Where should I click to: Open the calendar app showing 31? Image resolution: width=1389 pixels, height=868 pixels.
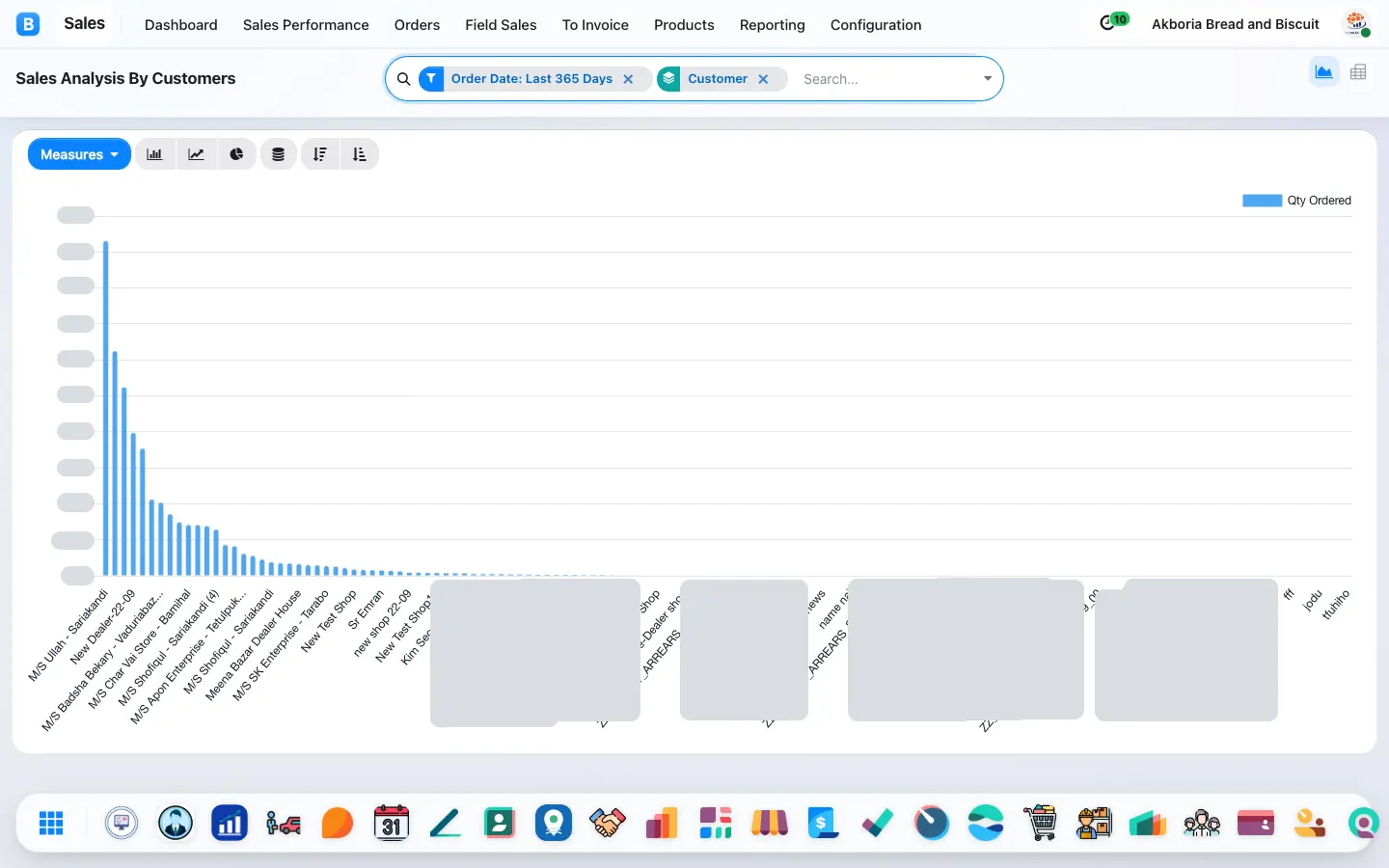392,823
